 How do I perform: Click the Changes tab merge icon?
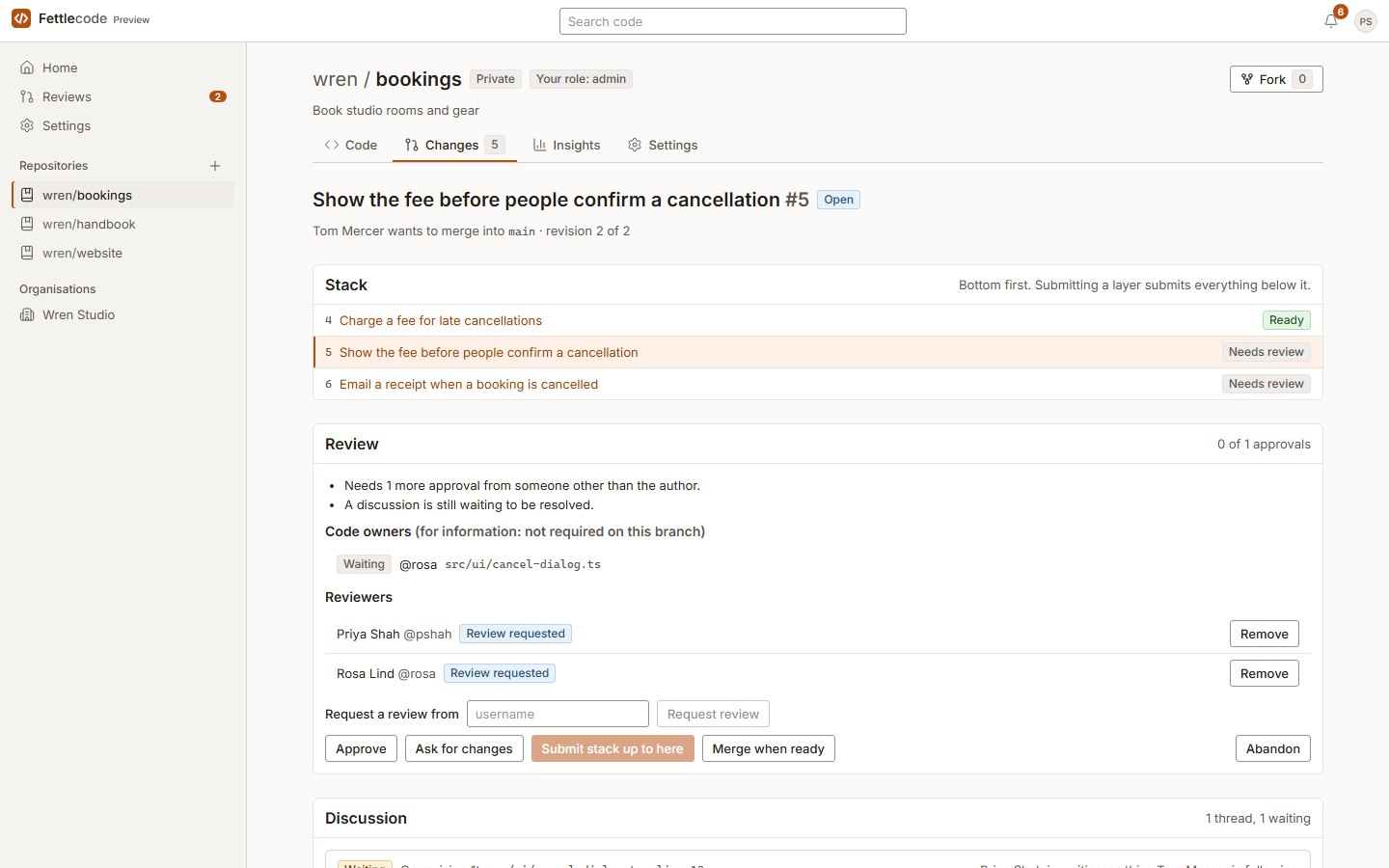pyautogui.click(x=412, y=145)
